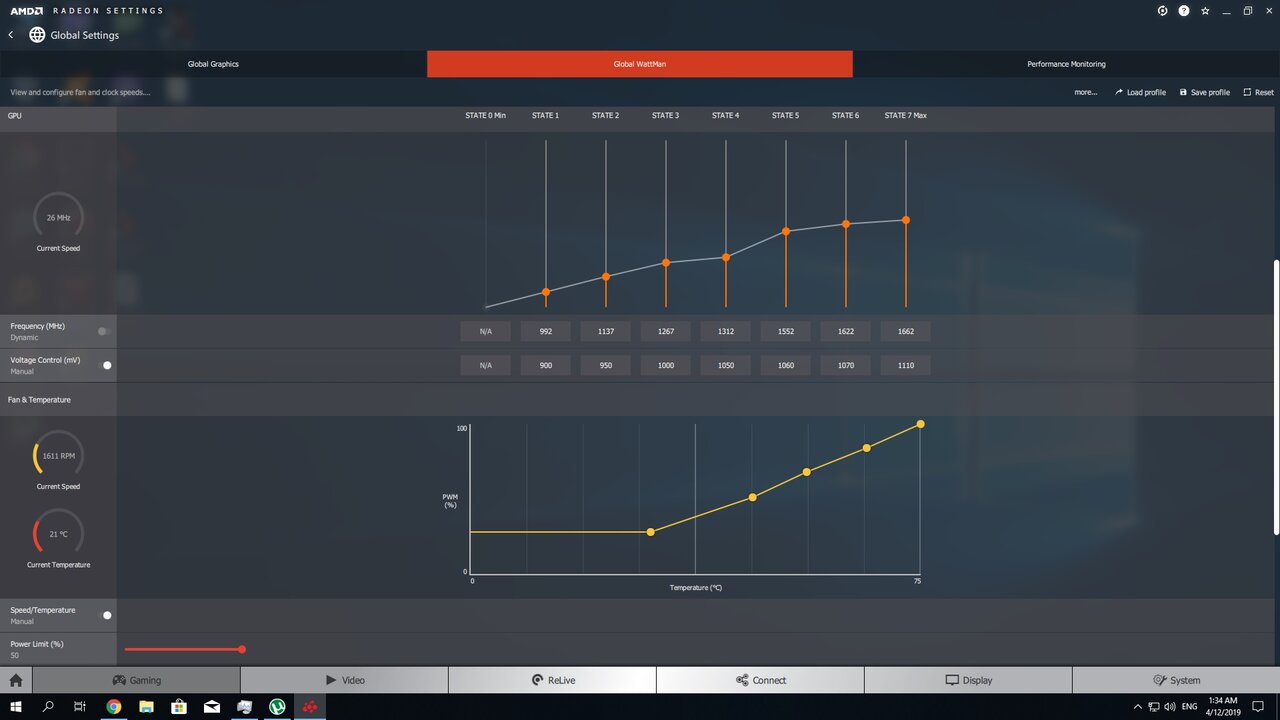Open Windows Start menu
The width and height of the screenshot is (1280, 720).
coord(16,707)
